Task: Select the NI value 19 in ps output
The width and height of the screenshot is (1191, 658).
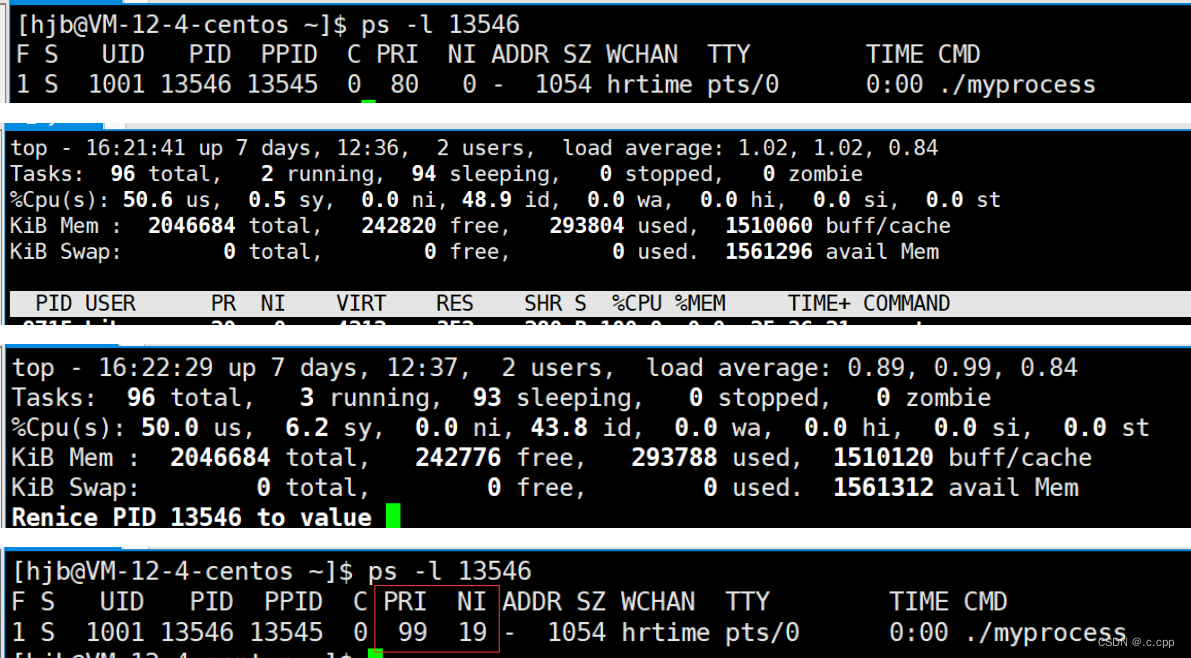Action: coord(472,632)
